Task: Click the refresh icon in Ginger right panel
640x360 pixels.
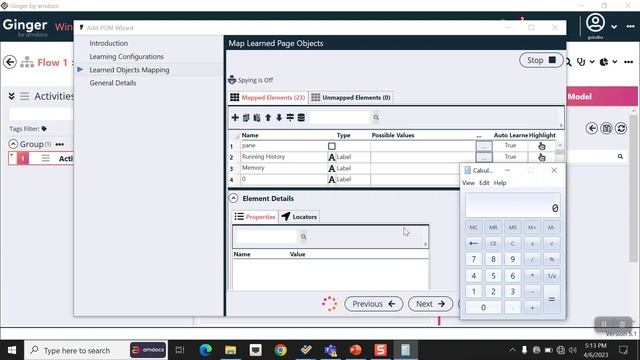Action: (621, 129)
